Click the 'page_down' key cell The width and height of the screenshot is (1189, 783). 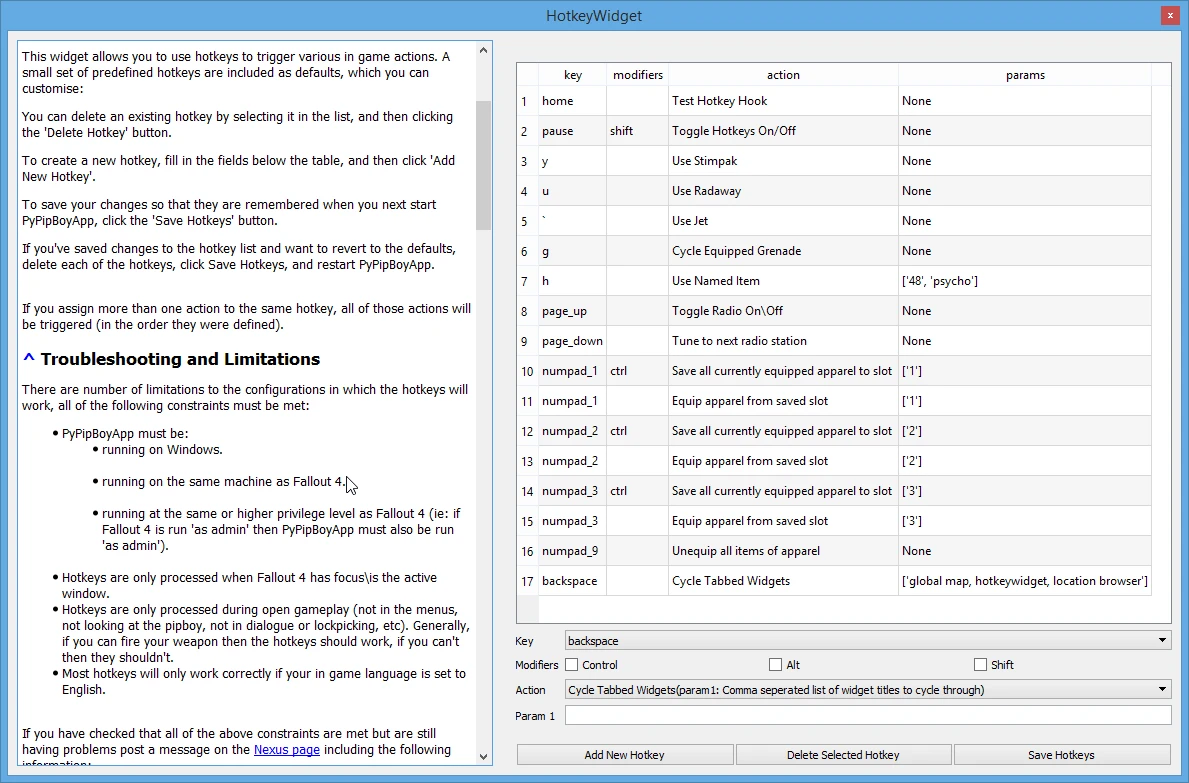click(x=573, y=341)
